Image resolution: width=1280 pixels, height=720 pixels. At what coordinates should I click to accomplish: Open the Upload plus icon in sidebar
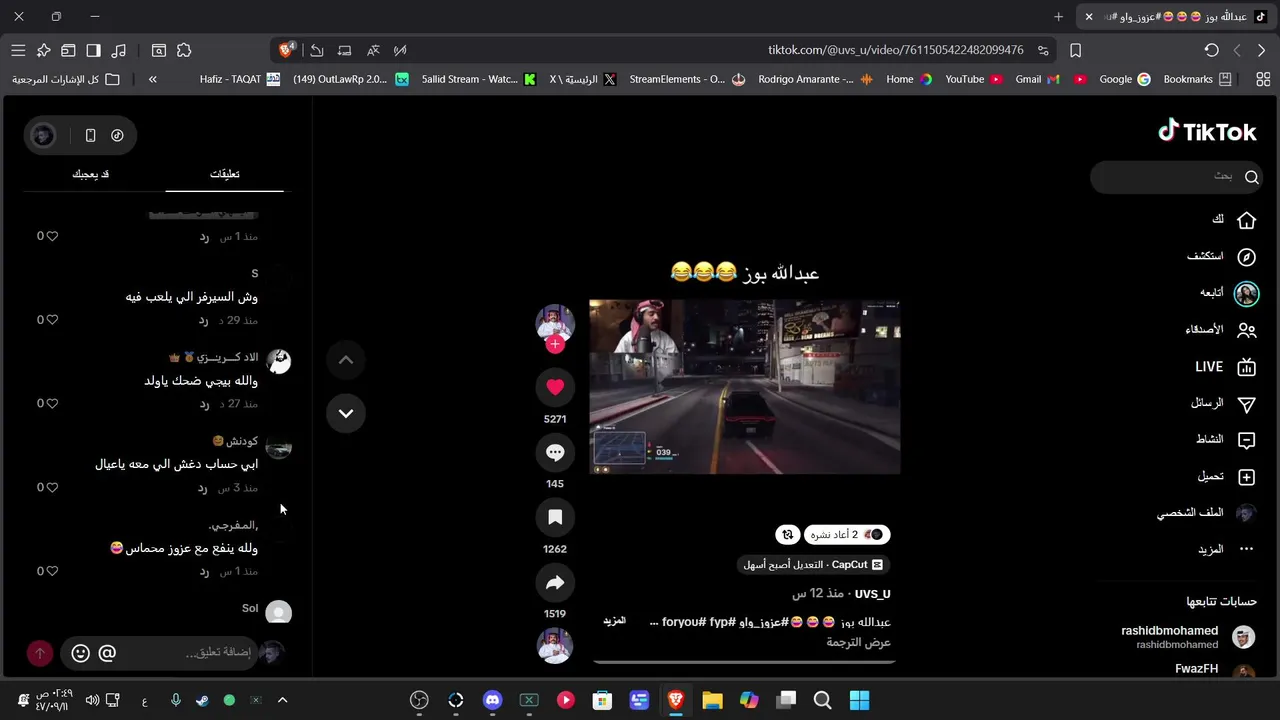1246,477
